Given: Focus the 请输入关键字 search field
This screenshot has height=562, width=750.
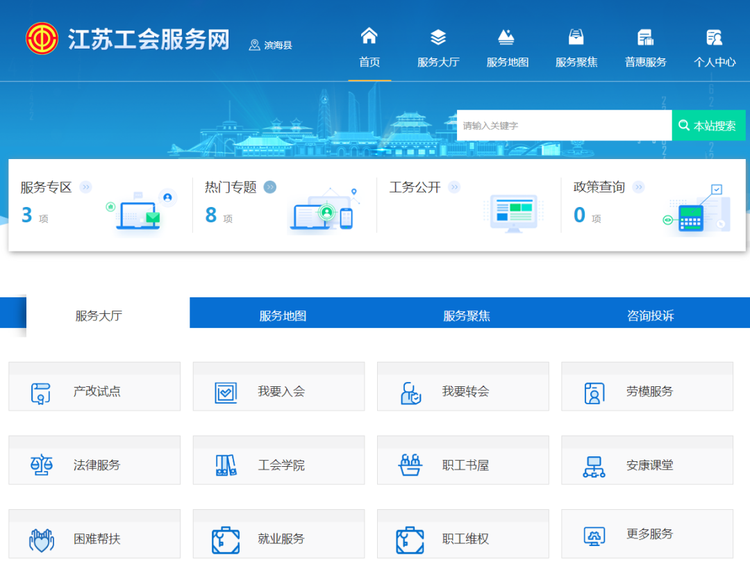Looking at the screenshot, I should click(564, 125).
